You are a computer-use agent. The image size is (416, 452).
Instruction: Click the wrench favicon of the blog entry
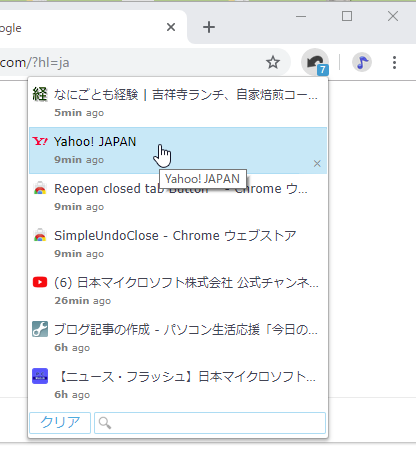40,329
